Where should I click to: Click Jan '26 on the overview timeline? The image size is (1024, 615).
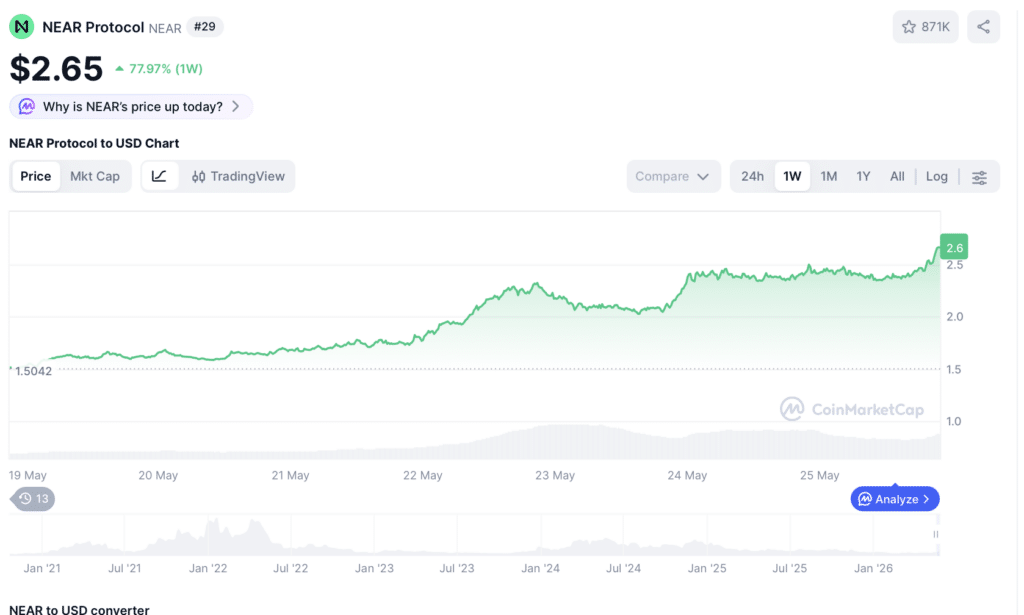pyautogui.click(x=873, y=568)
